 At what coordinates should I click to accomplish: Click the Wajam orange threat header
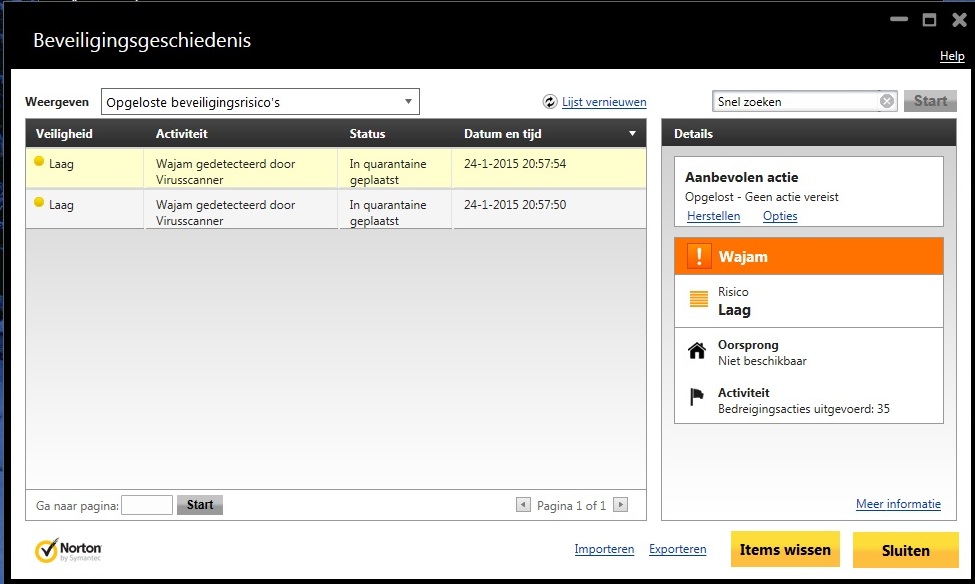coord(808,256)
